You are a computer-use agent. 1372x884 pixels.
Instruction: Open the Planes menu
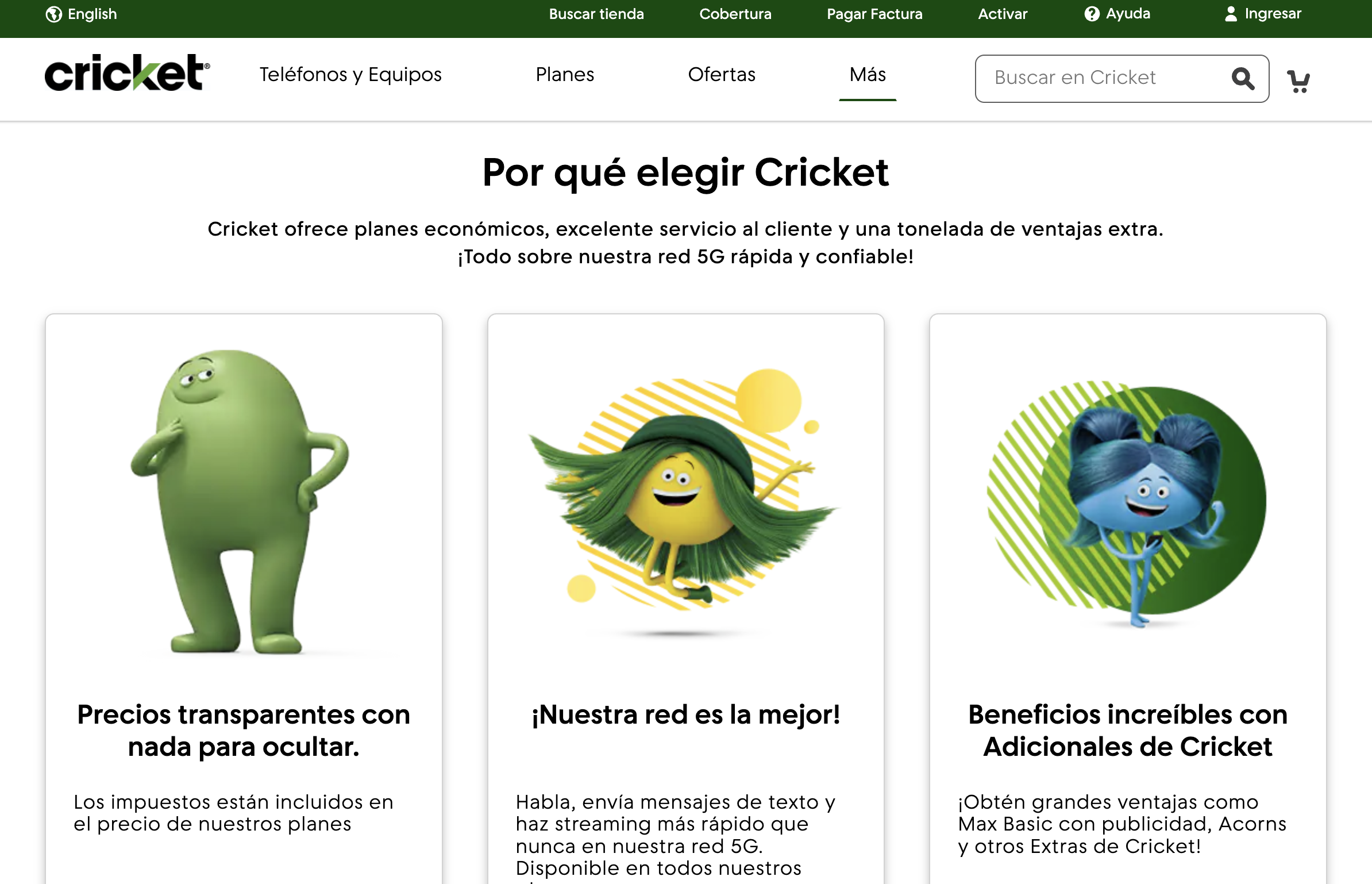565,75
